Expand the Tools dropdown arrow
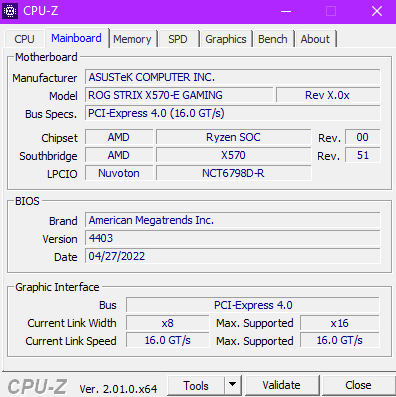 click(x=233, y=386)
